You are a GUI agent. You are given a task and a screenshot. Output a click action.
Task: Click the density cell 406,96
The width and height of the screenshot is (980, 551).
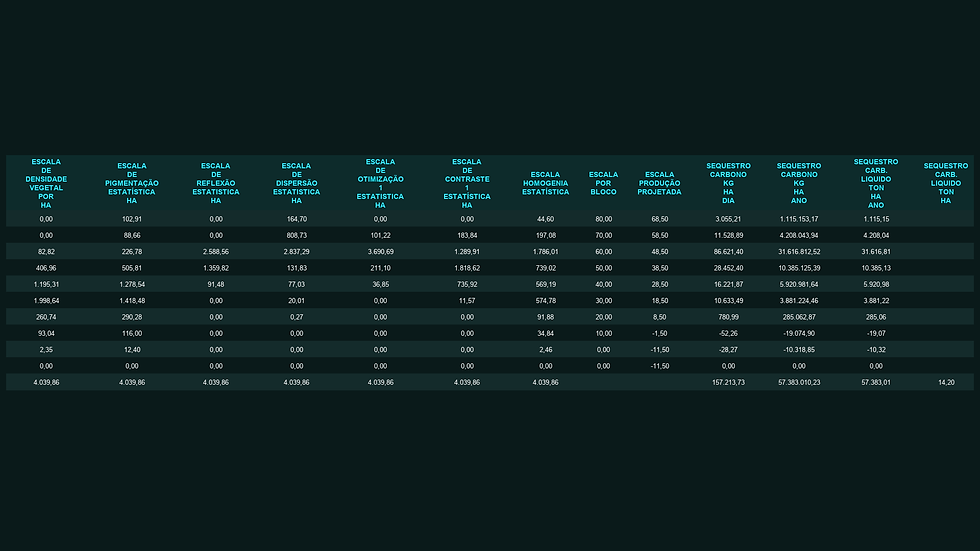(46, 268)
